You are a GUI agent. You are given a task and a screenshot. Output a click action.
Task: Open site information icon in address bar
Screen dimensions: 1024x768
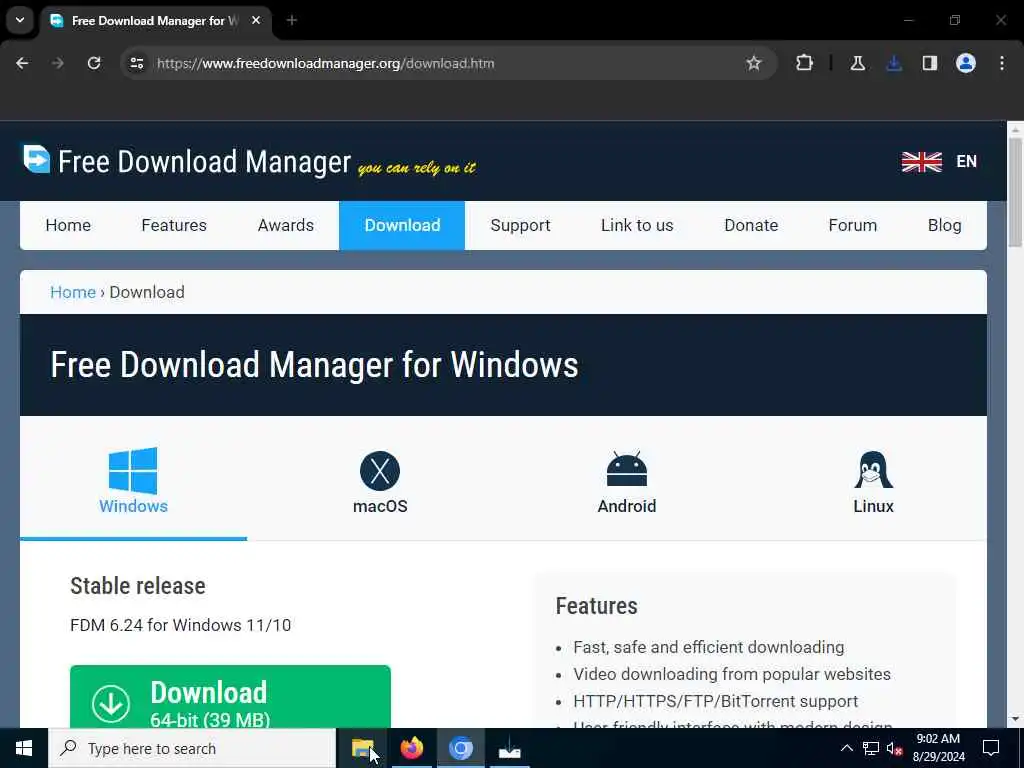[136, 63]
